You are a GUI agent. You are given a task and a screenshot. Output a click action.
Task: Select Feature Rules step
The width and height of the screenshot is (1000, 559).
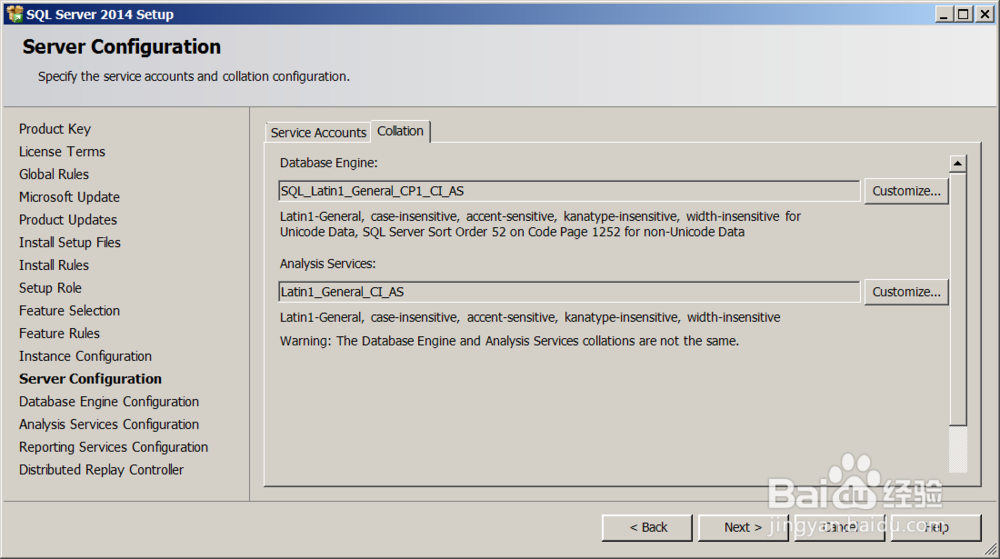pos(59,333)
